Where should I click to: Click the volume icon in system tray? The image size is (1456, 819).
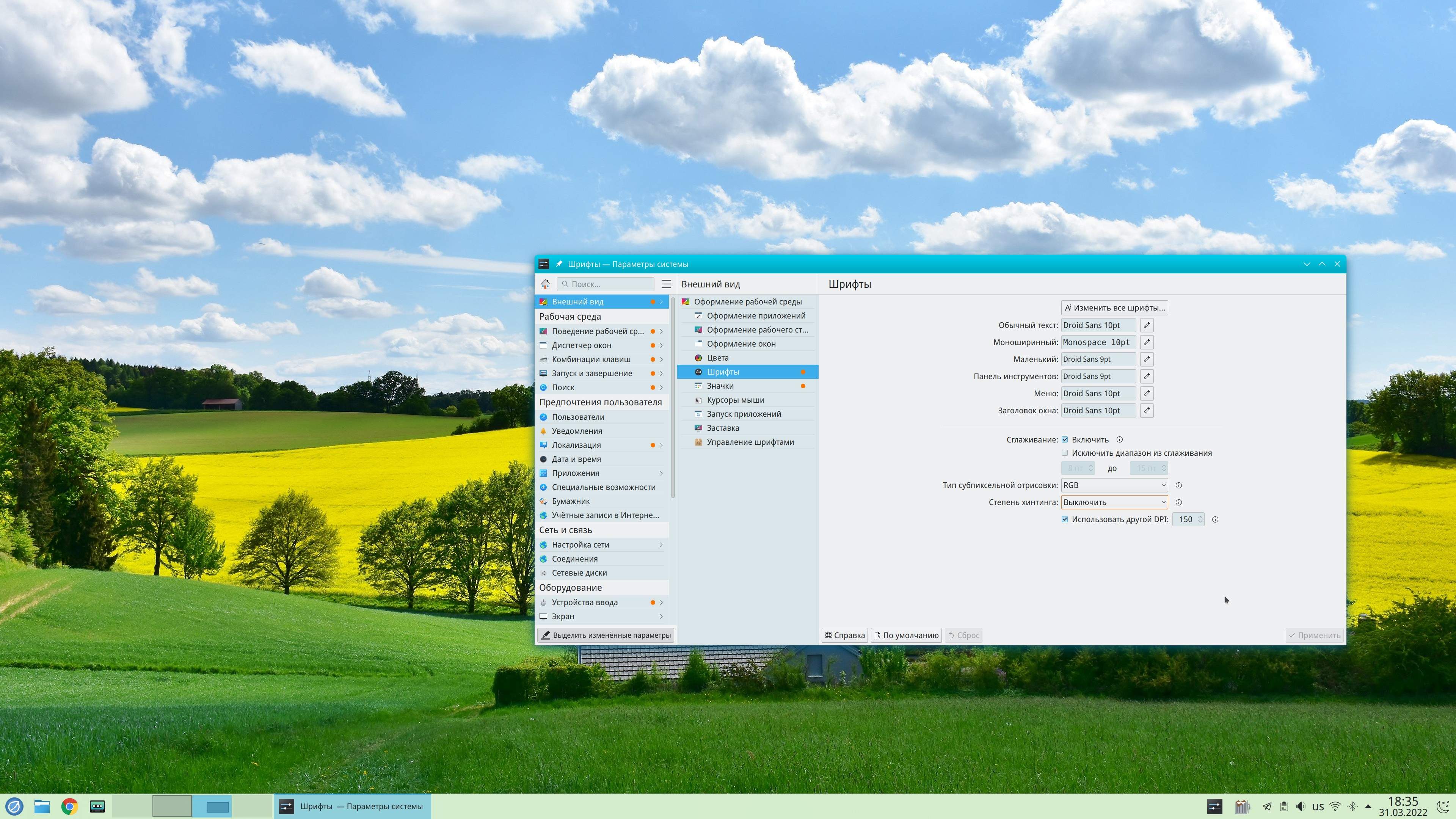coord(1301,806)
